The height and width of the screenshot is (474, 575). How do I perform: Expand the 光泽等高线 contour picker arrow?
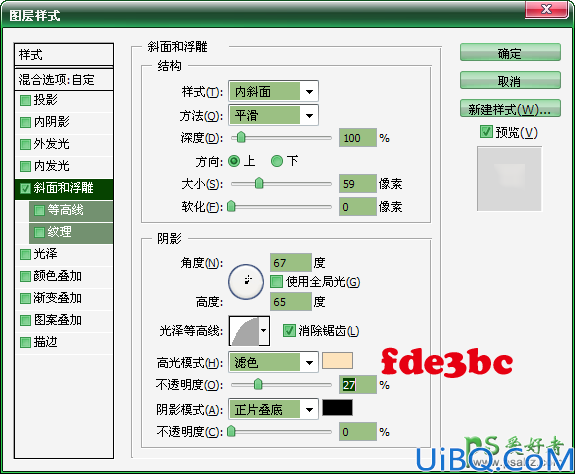pos(264,331)
